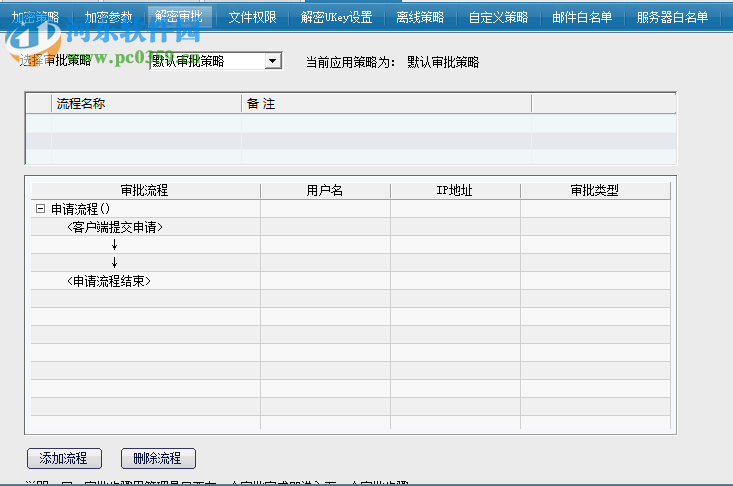
Task: Switch to the 加密参数 tab
Action: click(108, 17)
